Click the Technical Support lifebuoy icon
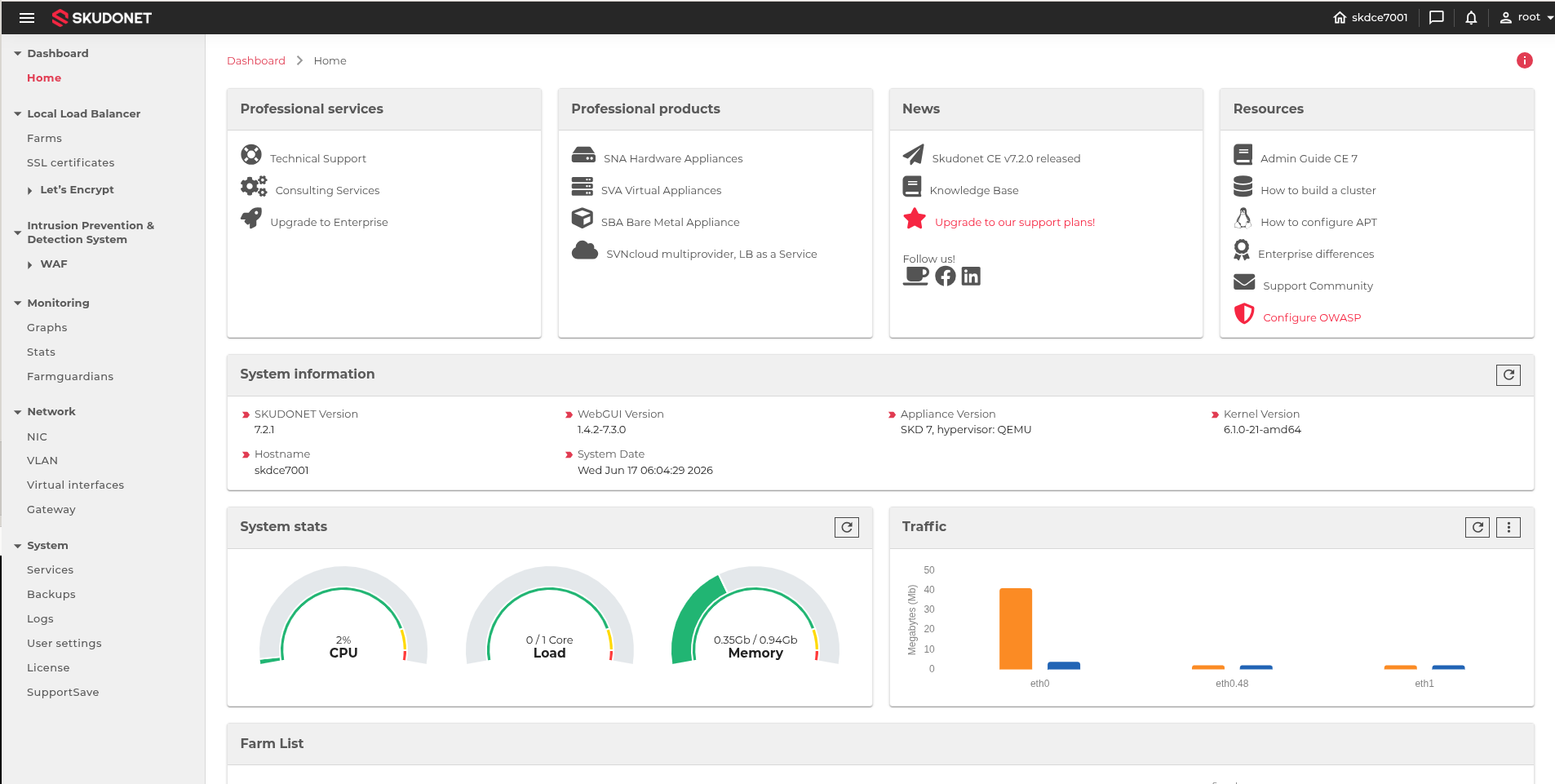 (251, 154)
